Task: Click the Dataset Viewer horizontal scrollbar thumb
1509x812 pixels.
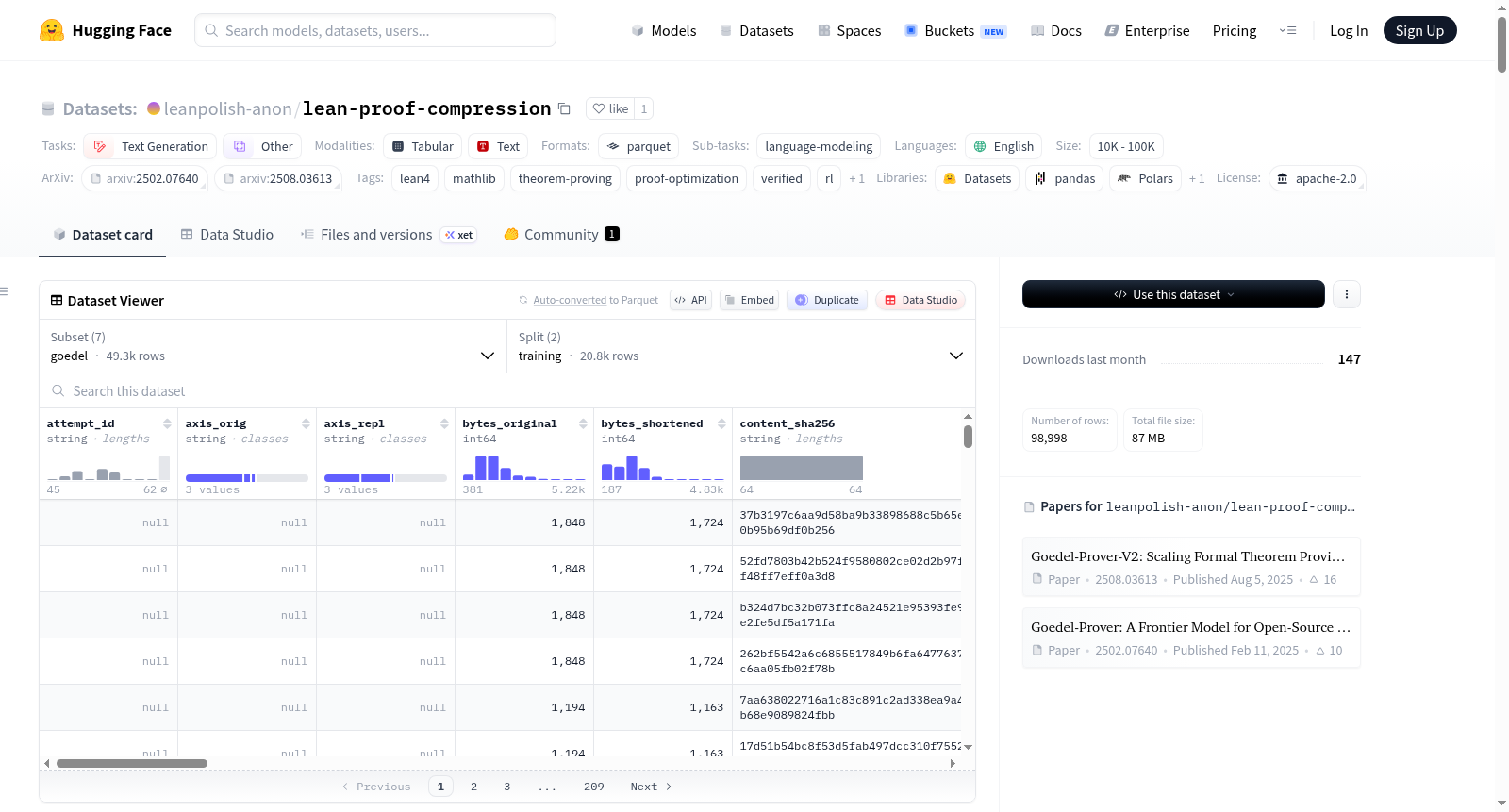Action: click(x=132, y=763)
